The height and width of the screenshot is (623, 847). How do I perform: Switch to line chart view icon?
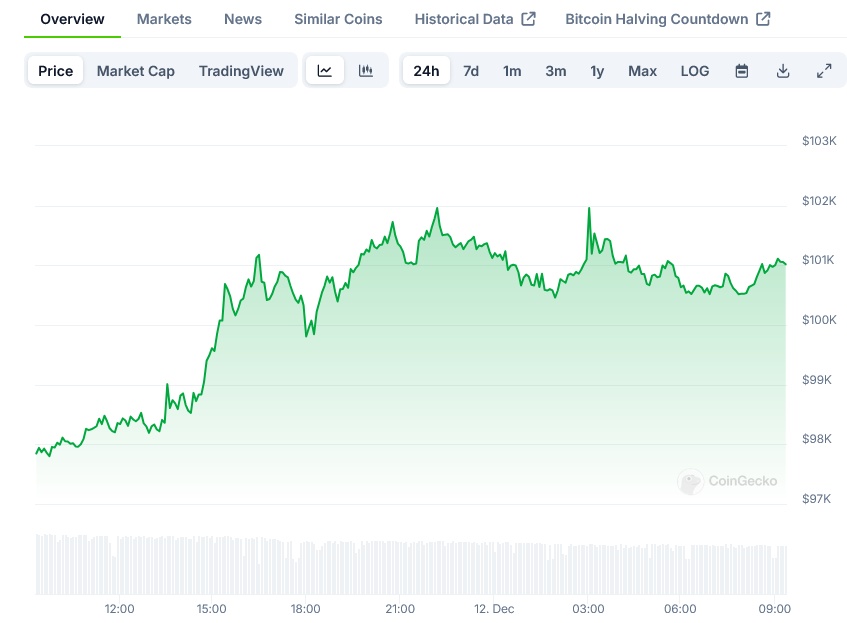[x=325, y=71]
